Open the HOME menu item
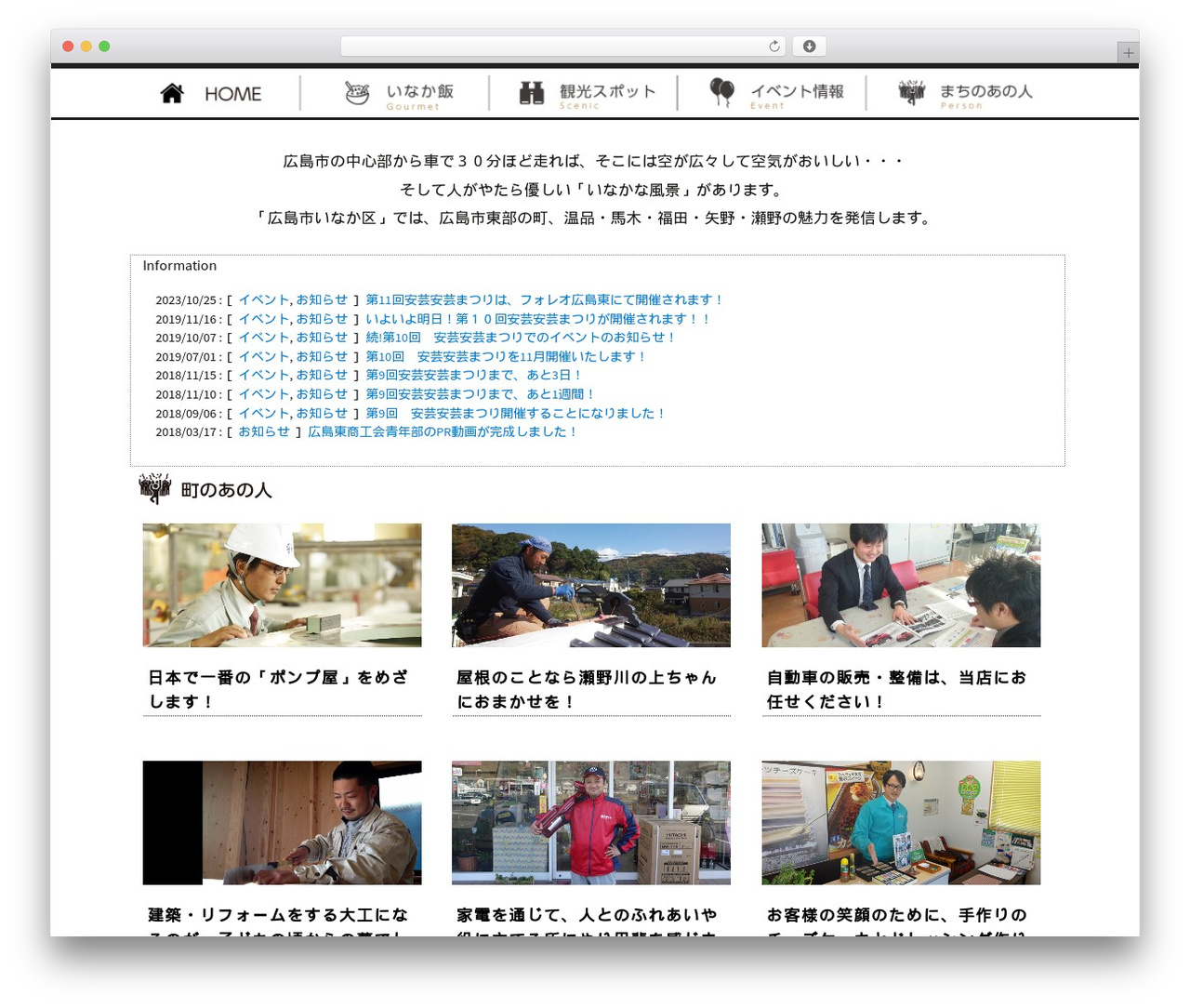 tap(211, 94)
